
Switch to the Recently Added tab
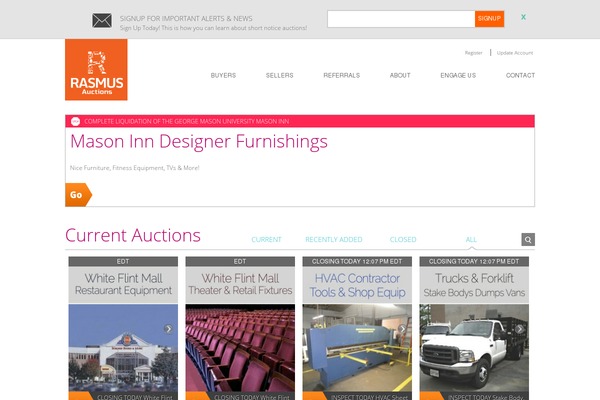pos(334,240)
